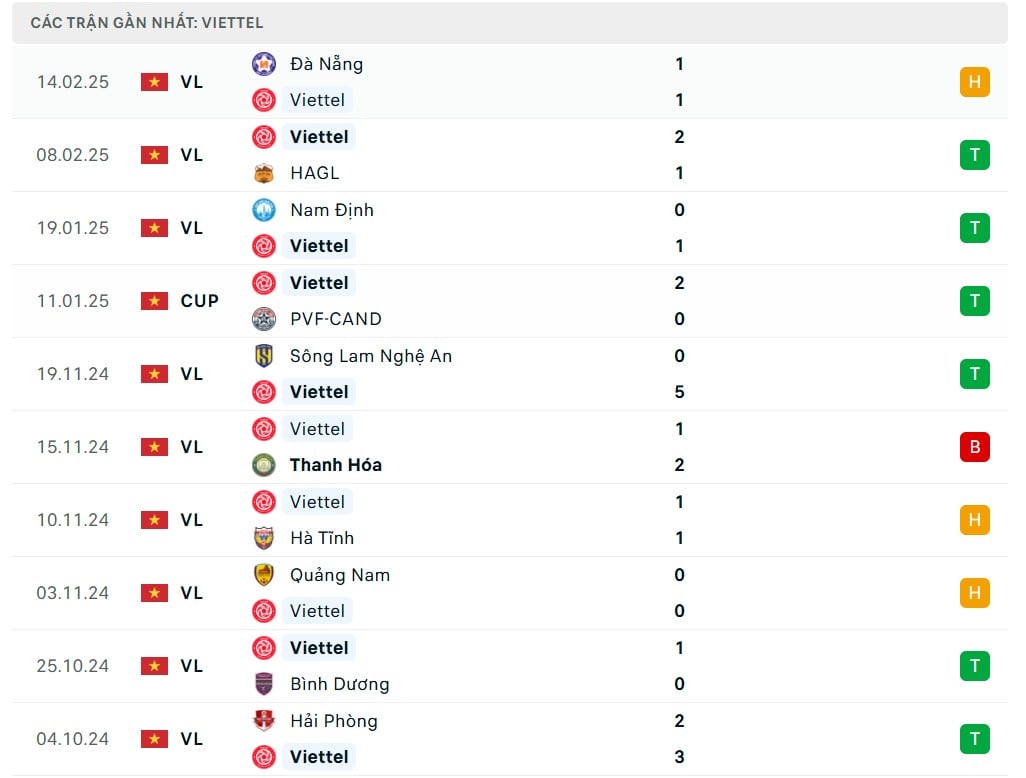Click the Thanh Hóa club badge
Viewport: 1026px width, 778px height.
click(264, 465)
